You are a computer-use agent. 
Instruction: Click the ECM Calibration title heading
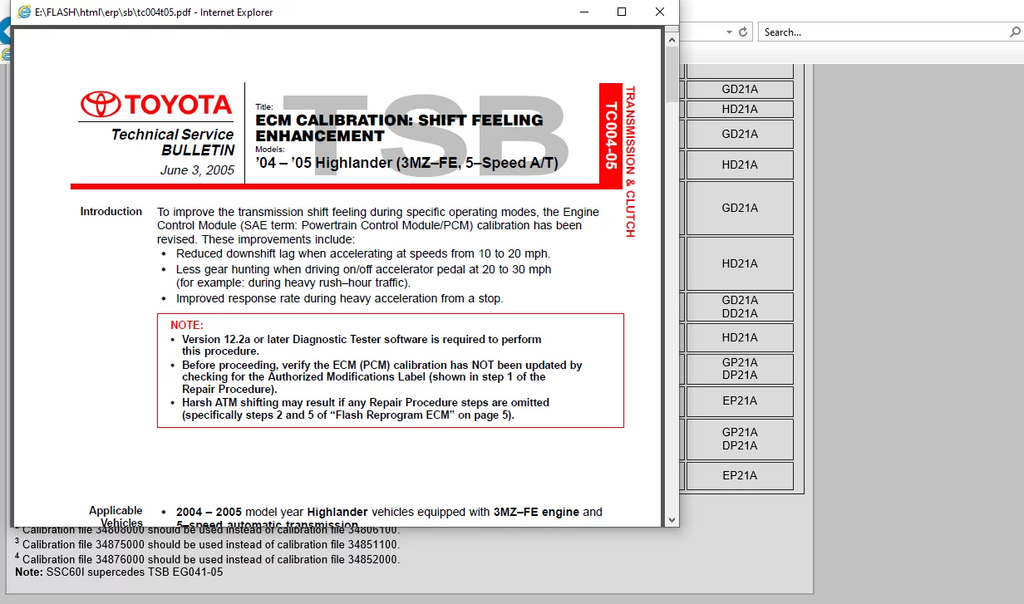point(399,127)
